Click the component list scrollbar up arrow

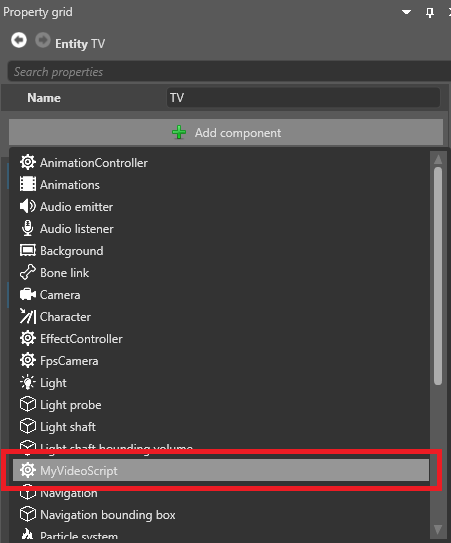pyautogui.click(x=438, y=159)
